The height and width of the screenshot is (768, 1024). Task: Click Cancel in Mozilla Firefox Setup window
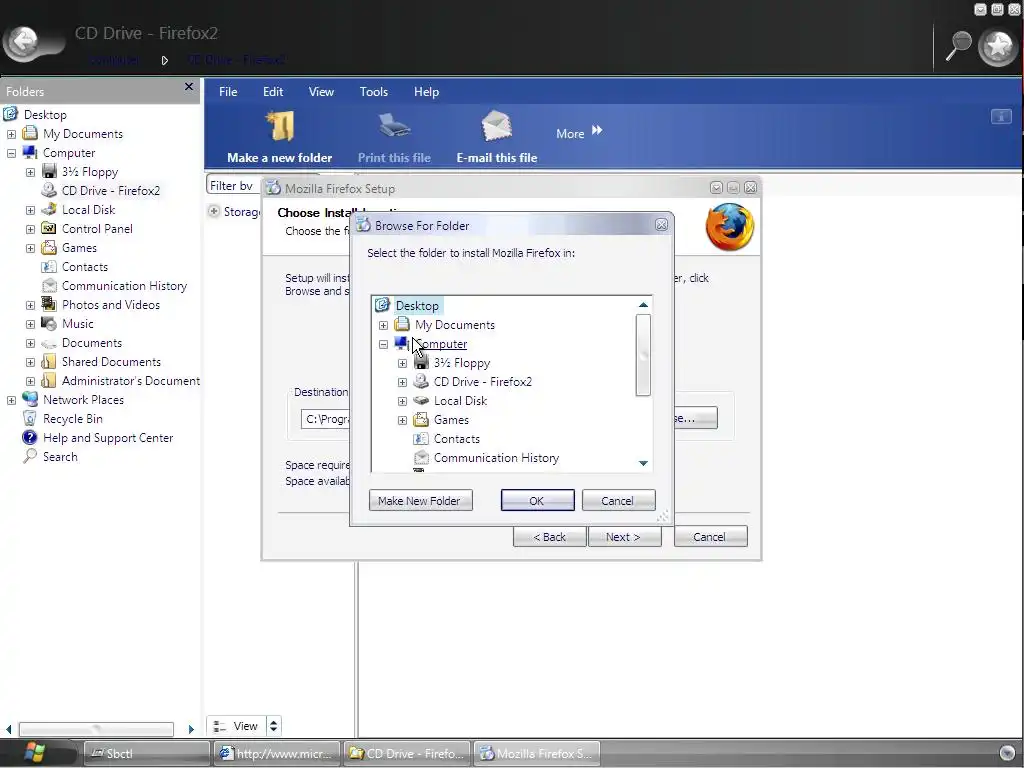point(711,537)
